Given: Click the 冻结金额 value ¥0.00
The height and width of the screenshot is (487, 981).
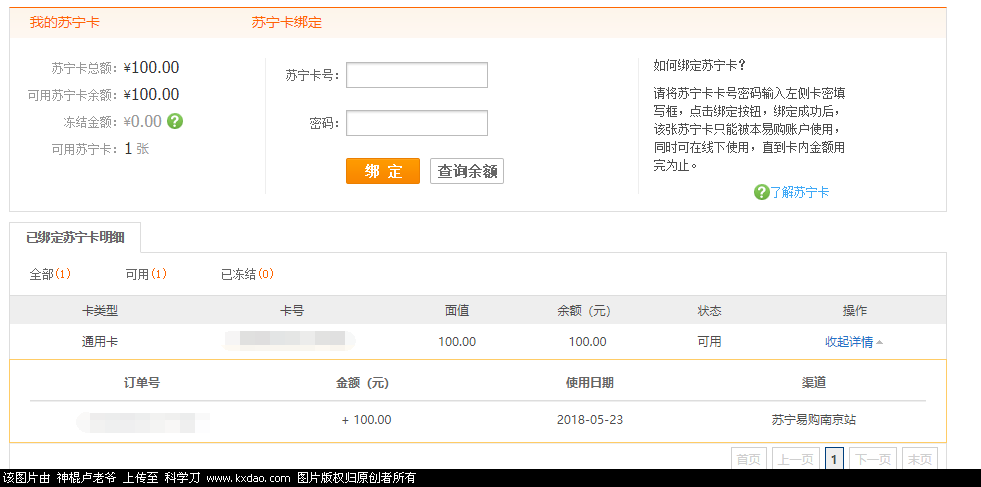Looking at the screenshot, I should point(143,121).
